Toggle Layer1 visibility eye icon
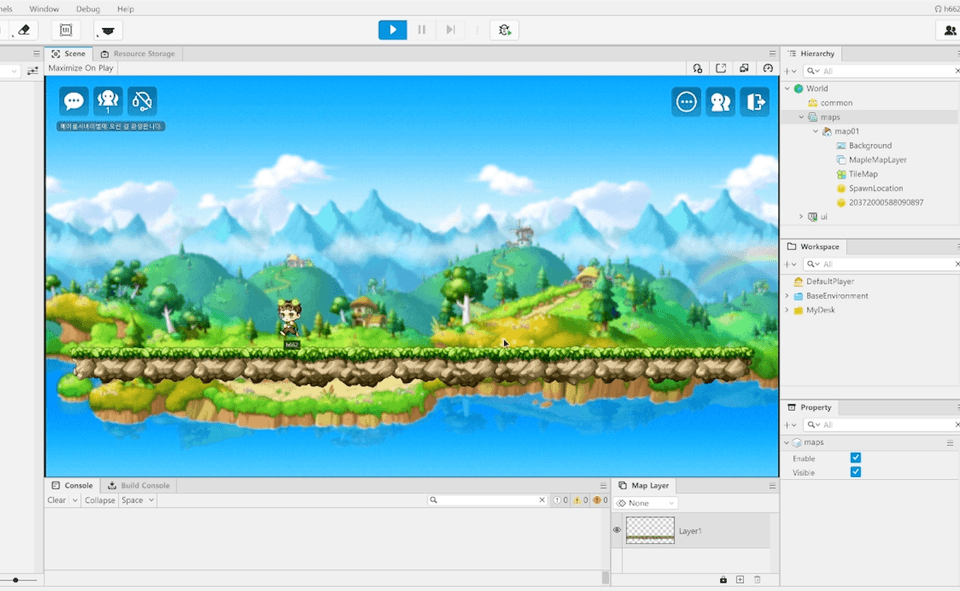Screen dimensions: 960x591 (x=617, y=530)
